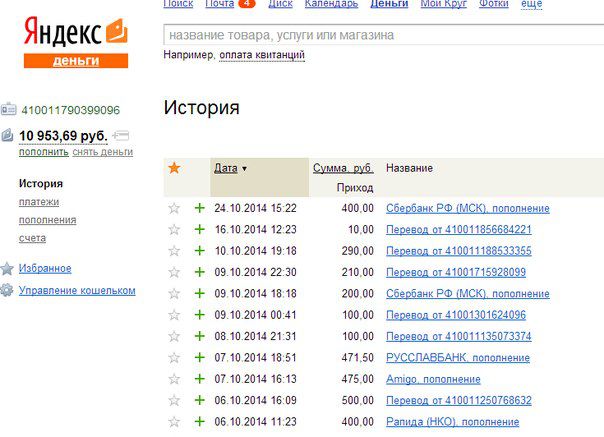Click the account number card icon
The height and width of the screenshot is (437, 604).
(x=8, y=109)
